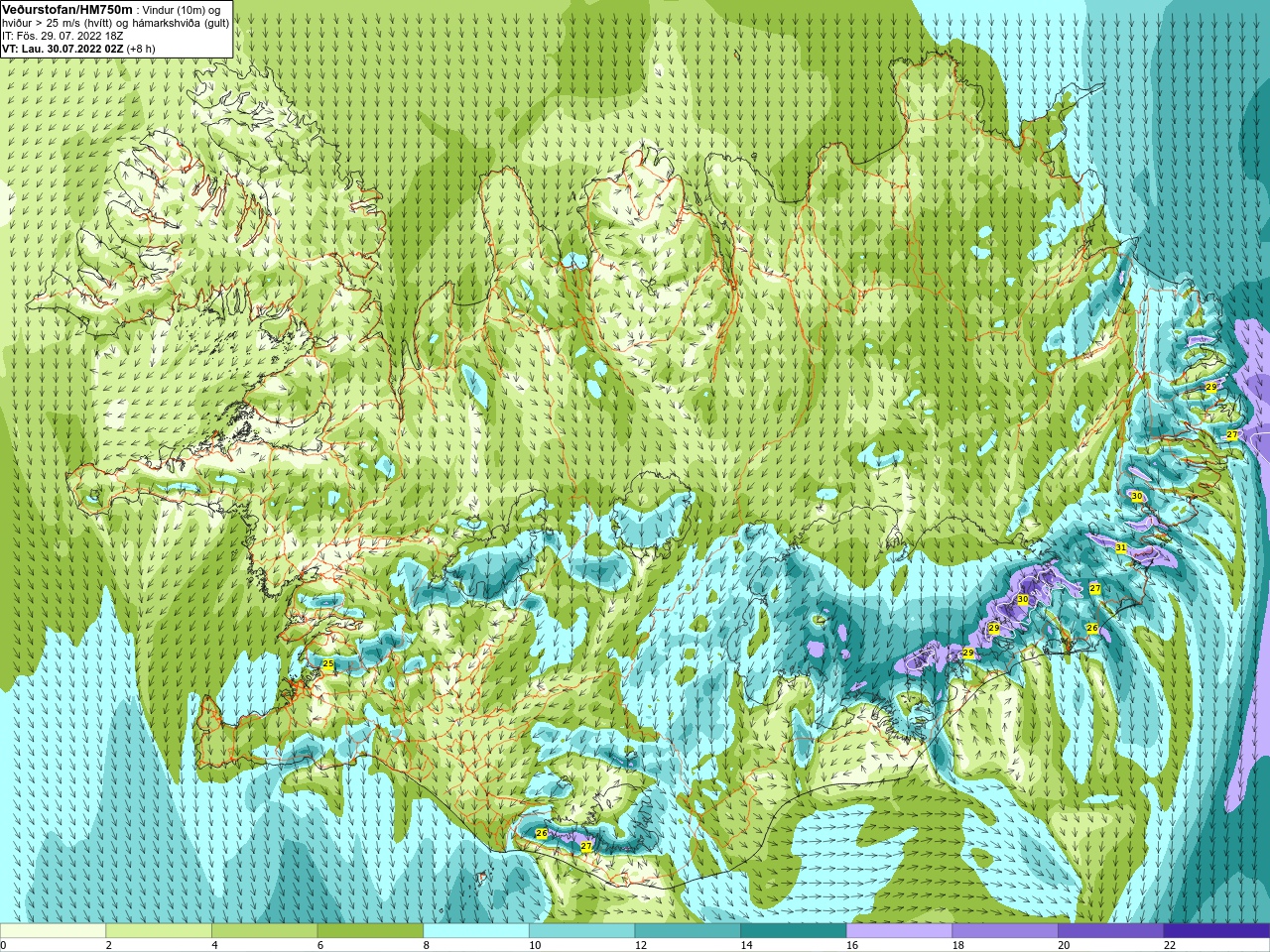The height and width of the screenshot is (952, 1270).
Task: Select the legend scale value "22"
Action: pos(1169,946)
